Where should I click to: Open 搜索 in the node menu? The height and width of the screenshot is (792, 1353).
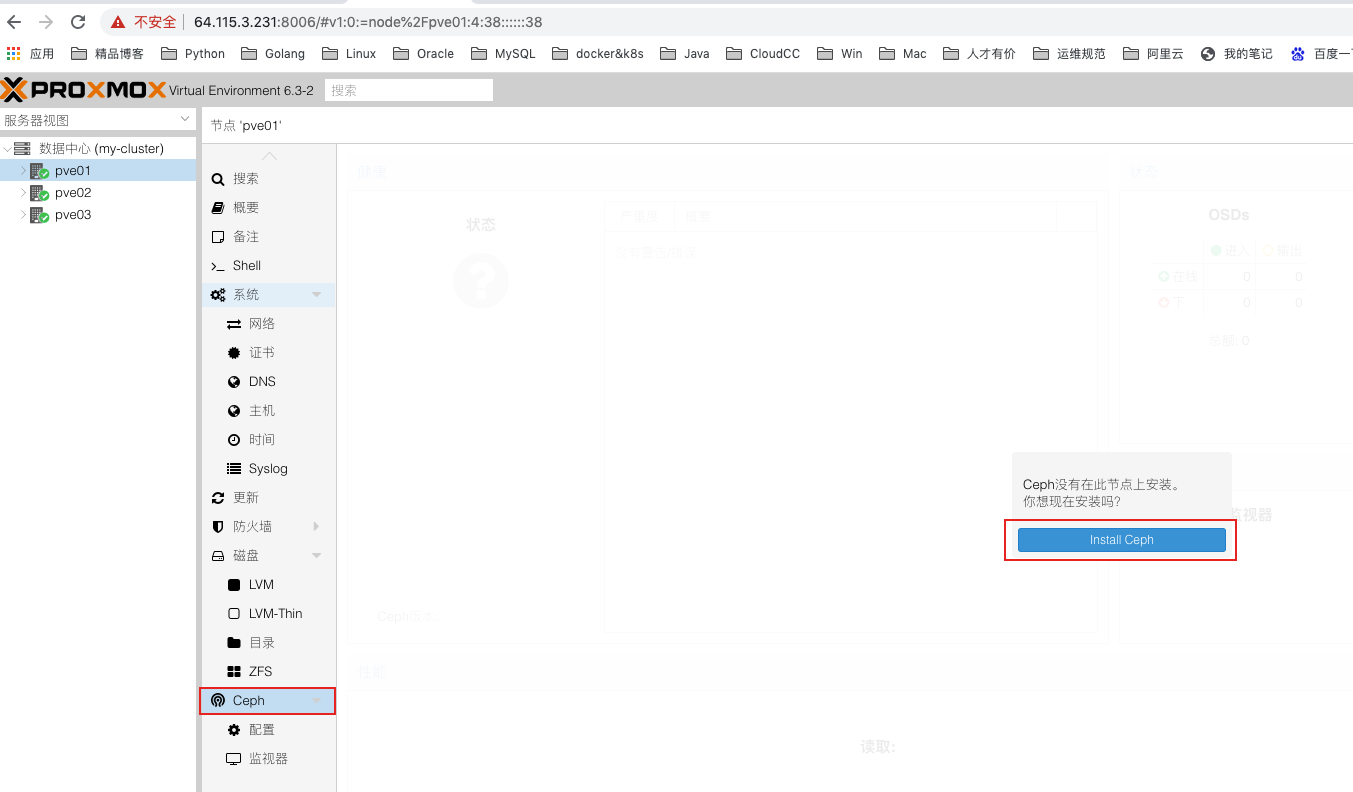click(268, 179)
